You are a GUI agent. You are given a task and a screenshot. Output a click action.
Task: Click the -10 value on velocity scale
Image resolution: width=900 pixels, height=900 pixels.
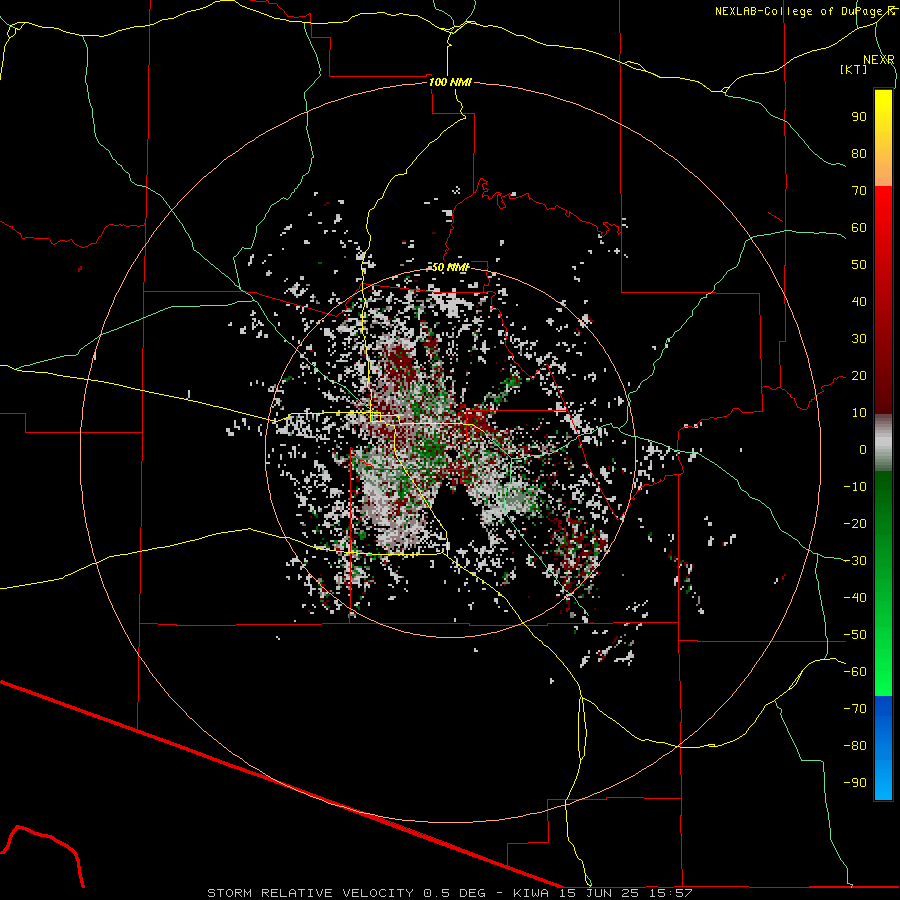tap(855, 487)
